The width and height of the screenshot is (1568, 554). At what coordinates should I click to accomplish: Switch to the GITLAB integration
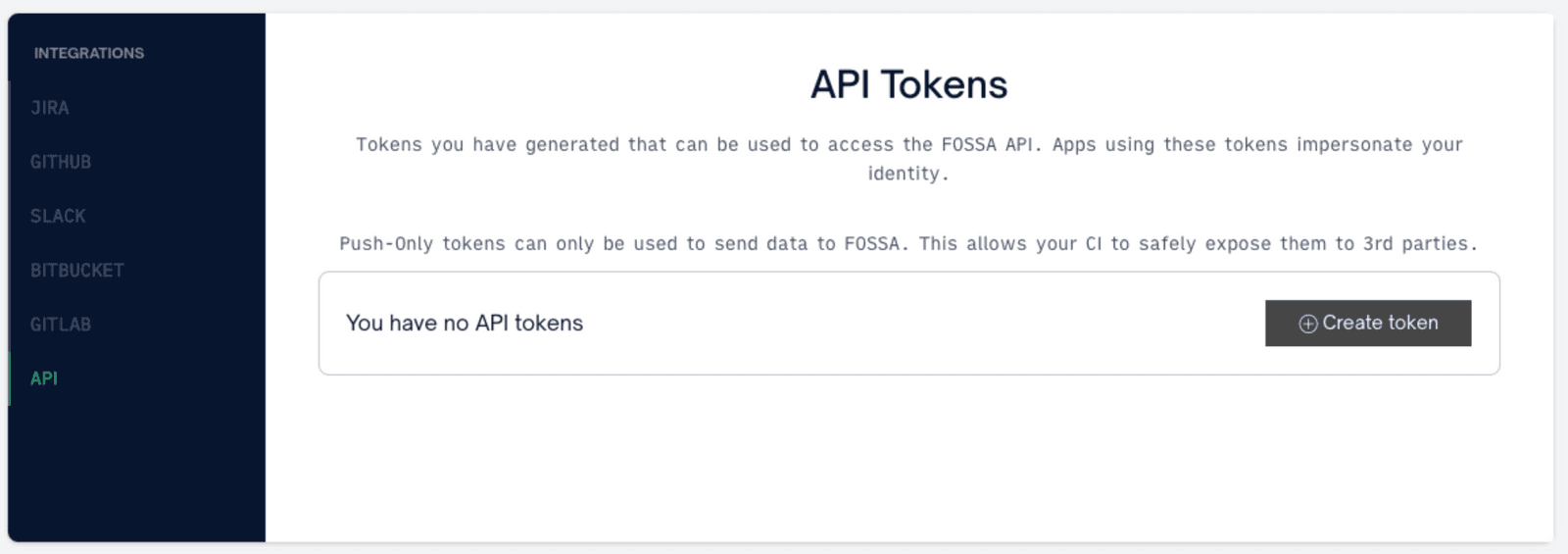pyautogui.click(x=61, y=324)
